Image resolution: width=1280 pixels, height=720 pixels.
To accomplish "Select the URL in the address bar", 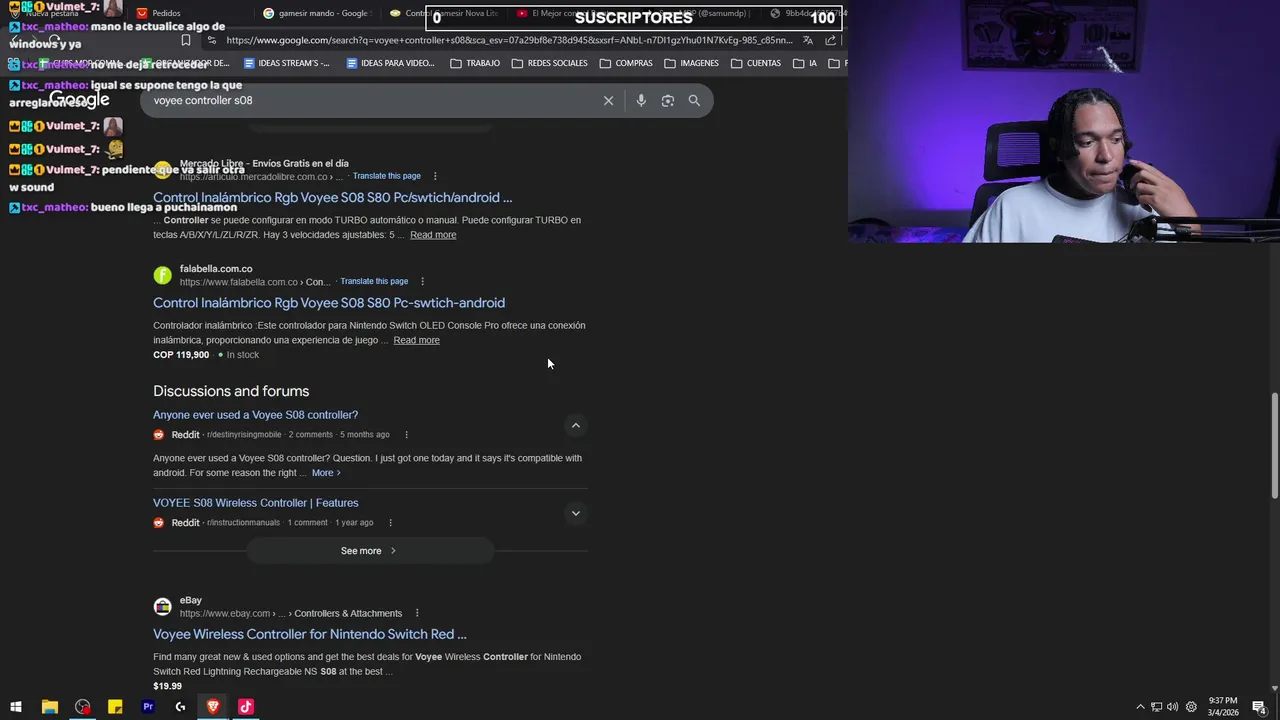I will tap(509, 40).
